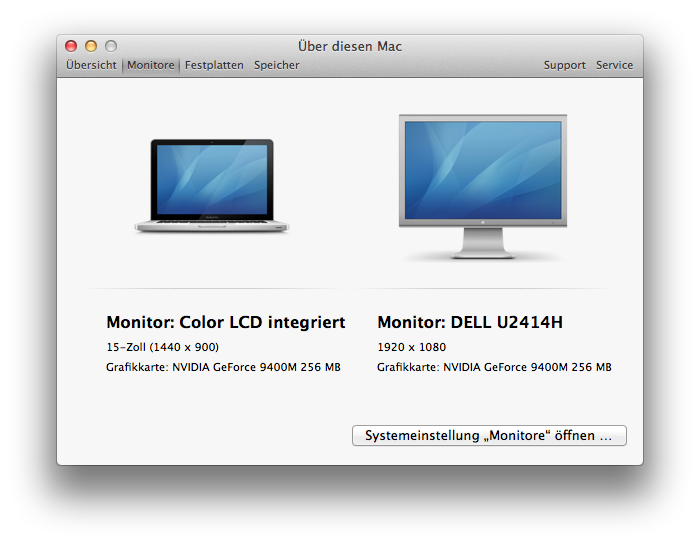Open the Support section

pos(564,65)
